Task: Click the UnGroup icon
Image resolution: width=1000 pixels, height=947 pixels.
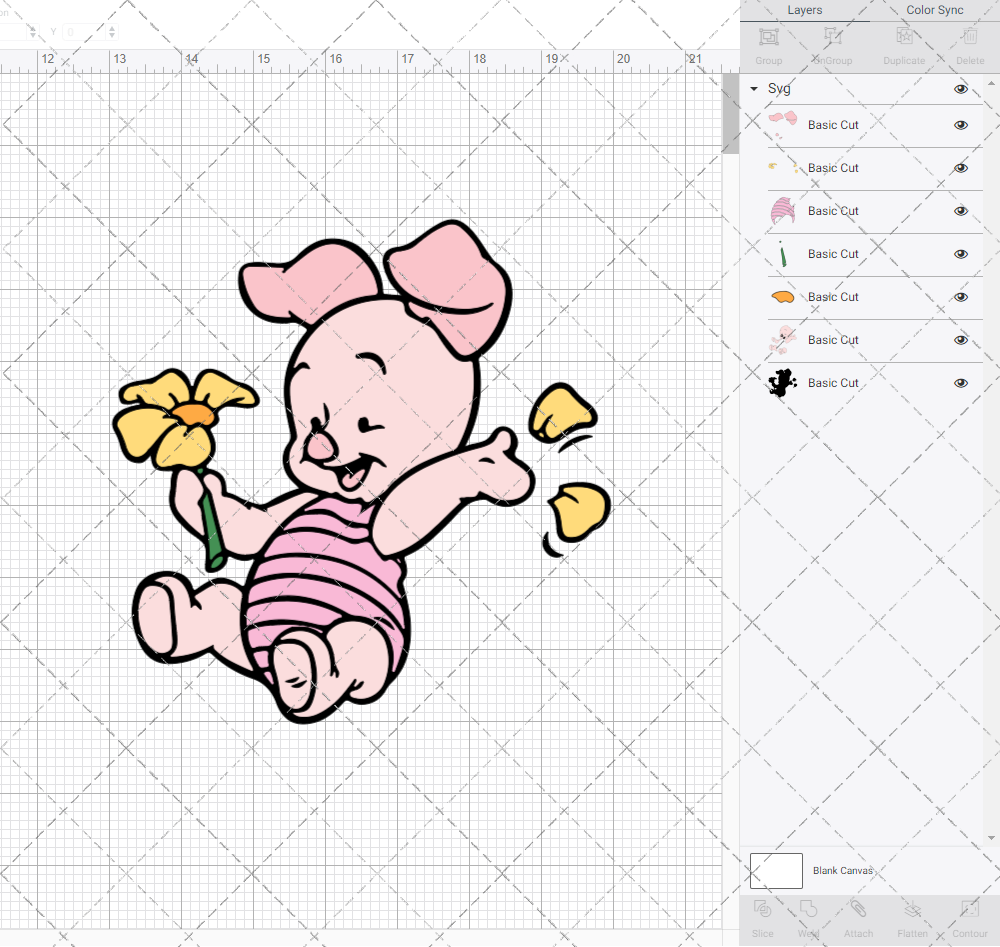Action: pos(832,36)
